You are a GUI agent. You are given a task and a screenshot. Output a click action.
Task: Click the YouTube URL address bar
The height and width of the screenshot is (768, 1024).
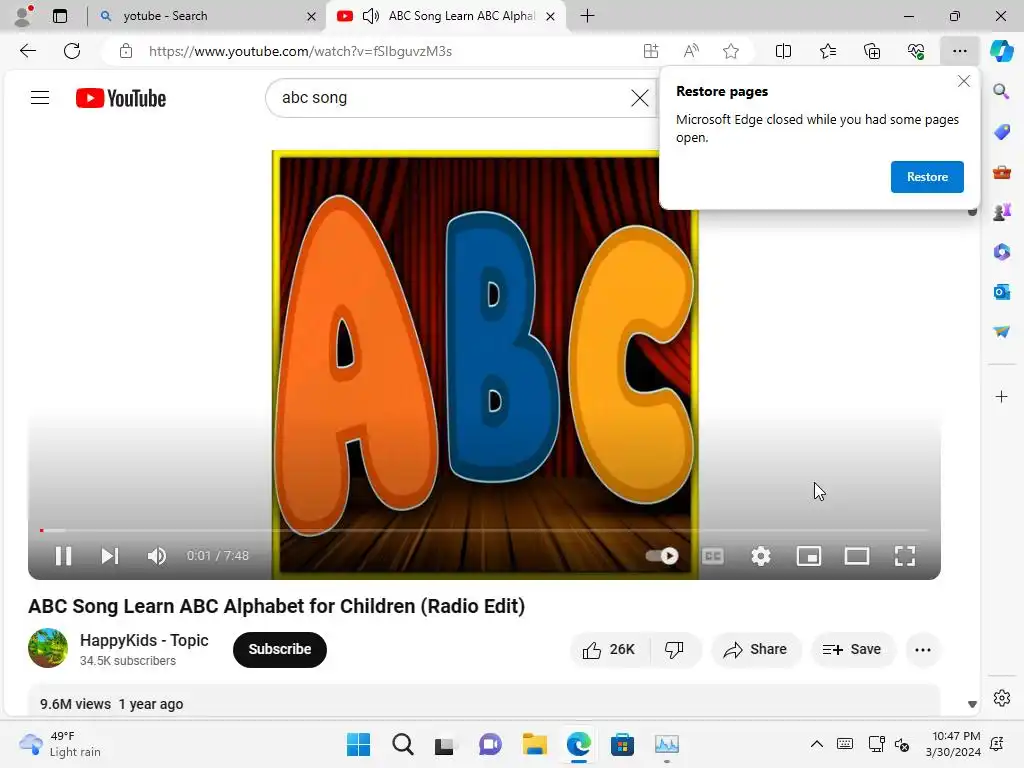coord(300,51)
